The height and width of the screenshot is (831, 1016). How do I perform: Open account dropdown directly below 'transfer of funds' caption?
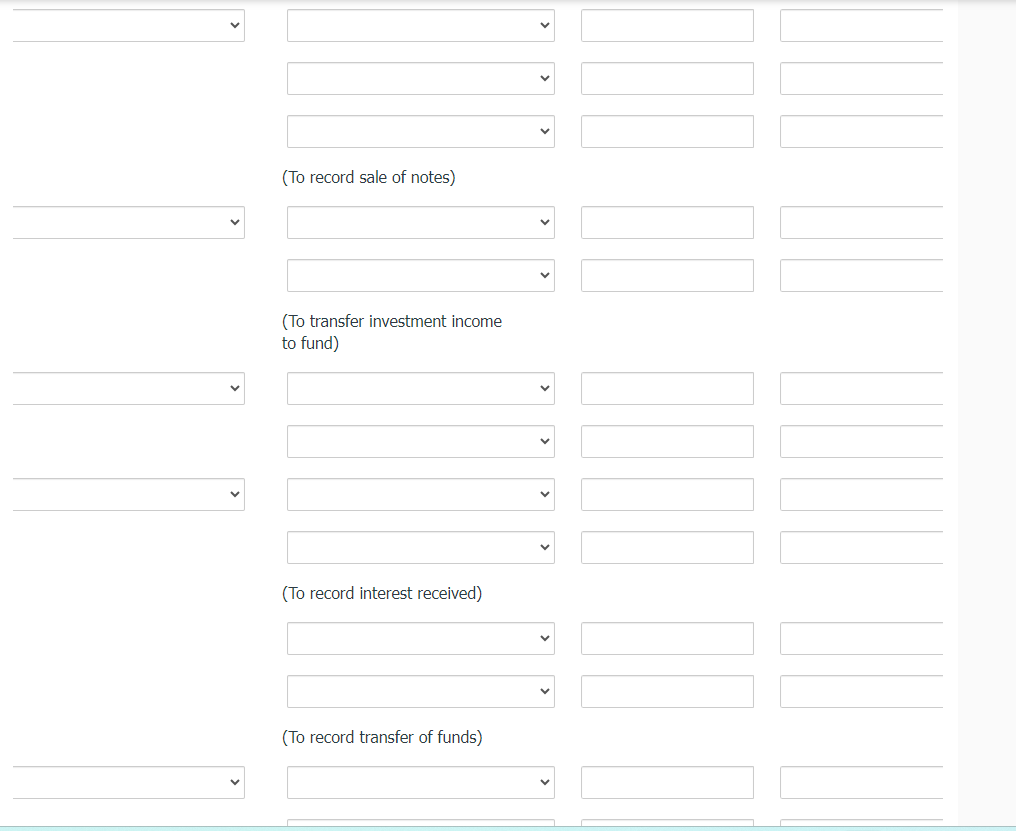[x=421, y=782]
